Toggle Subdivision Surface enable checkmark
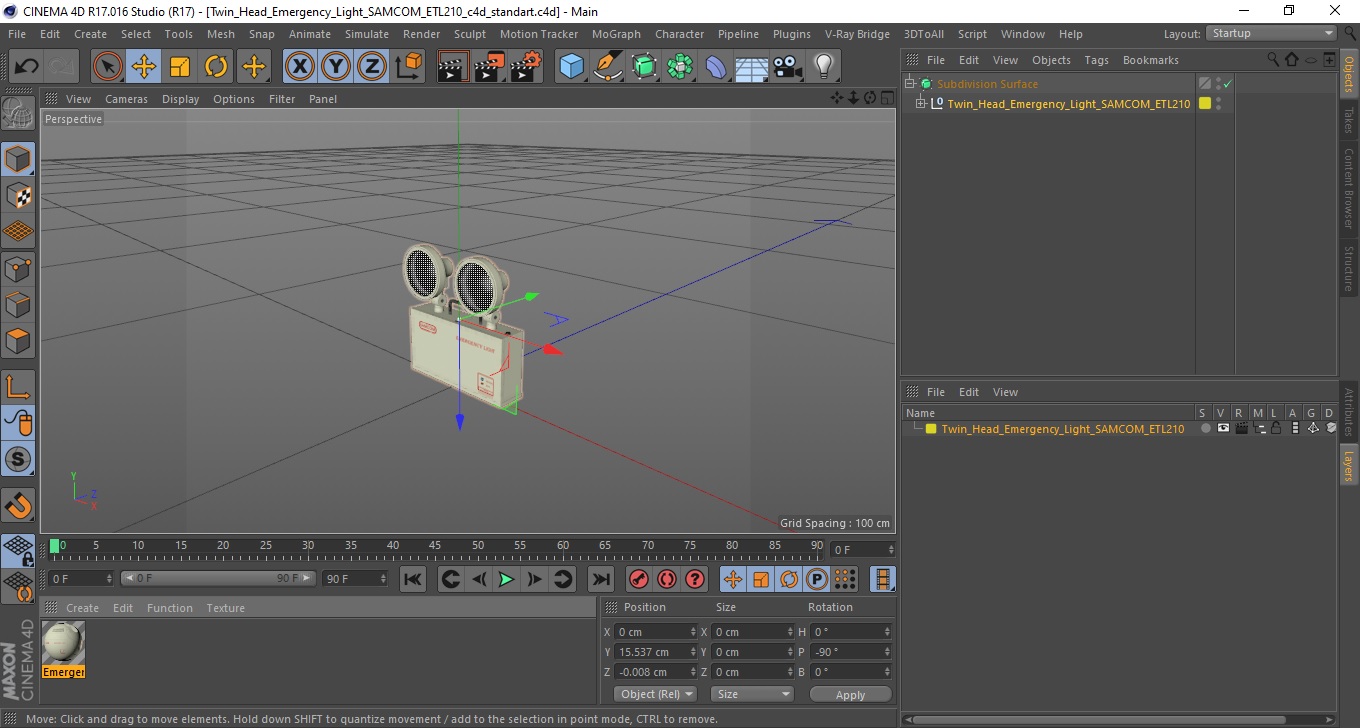The height and width of the screenshot is (728, 1360). (1227, 84)
